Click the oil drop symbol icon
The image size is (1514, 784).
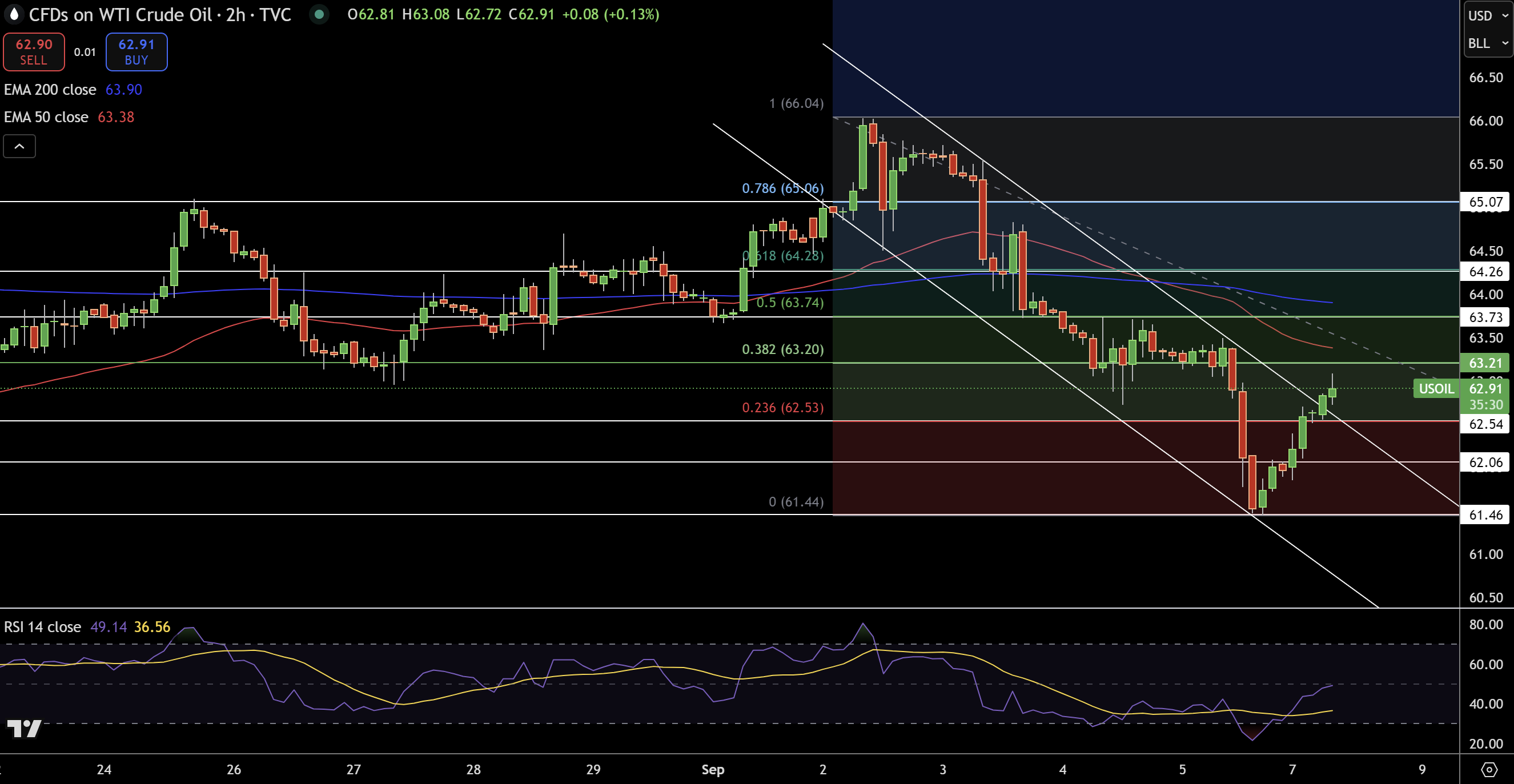point(14,14)
